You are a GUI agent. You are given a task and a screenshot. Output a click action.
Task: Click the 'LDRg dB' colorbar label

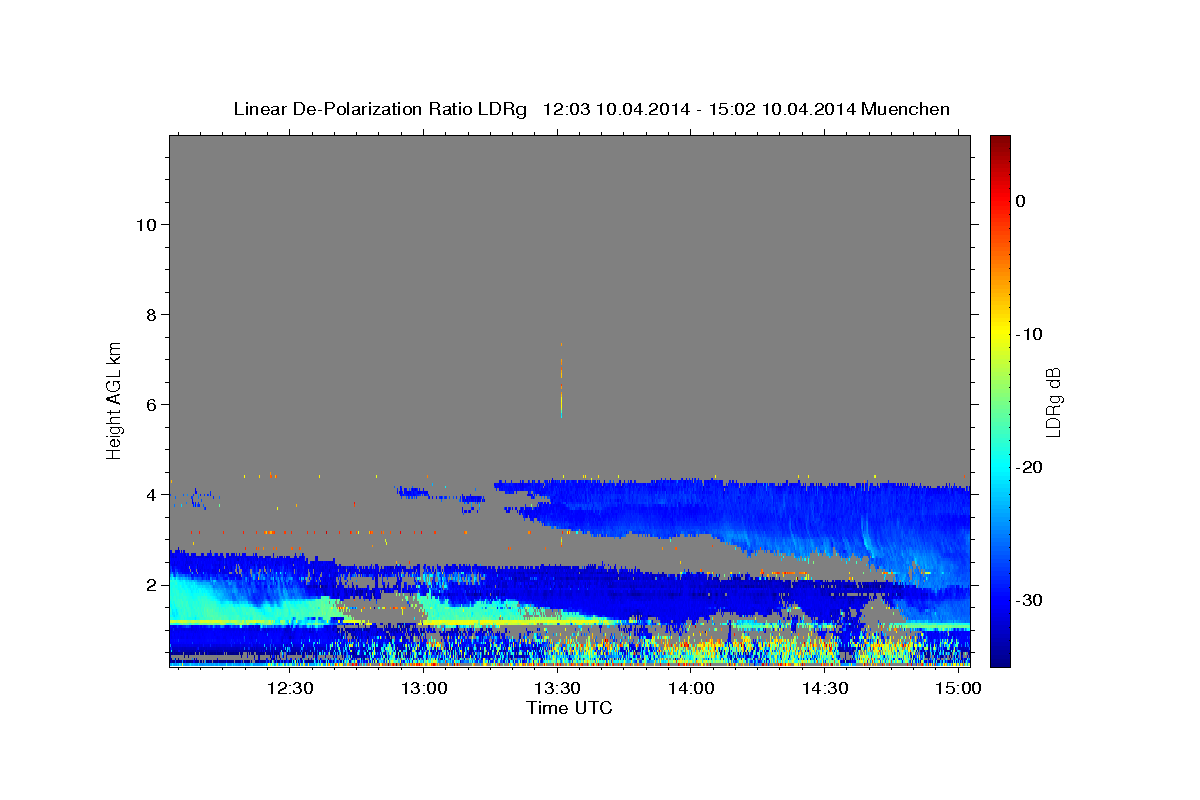(x=1052, y=402)
